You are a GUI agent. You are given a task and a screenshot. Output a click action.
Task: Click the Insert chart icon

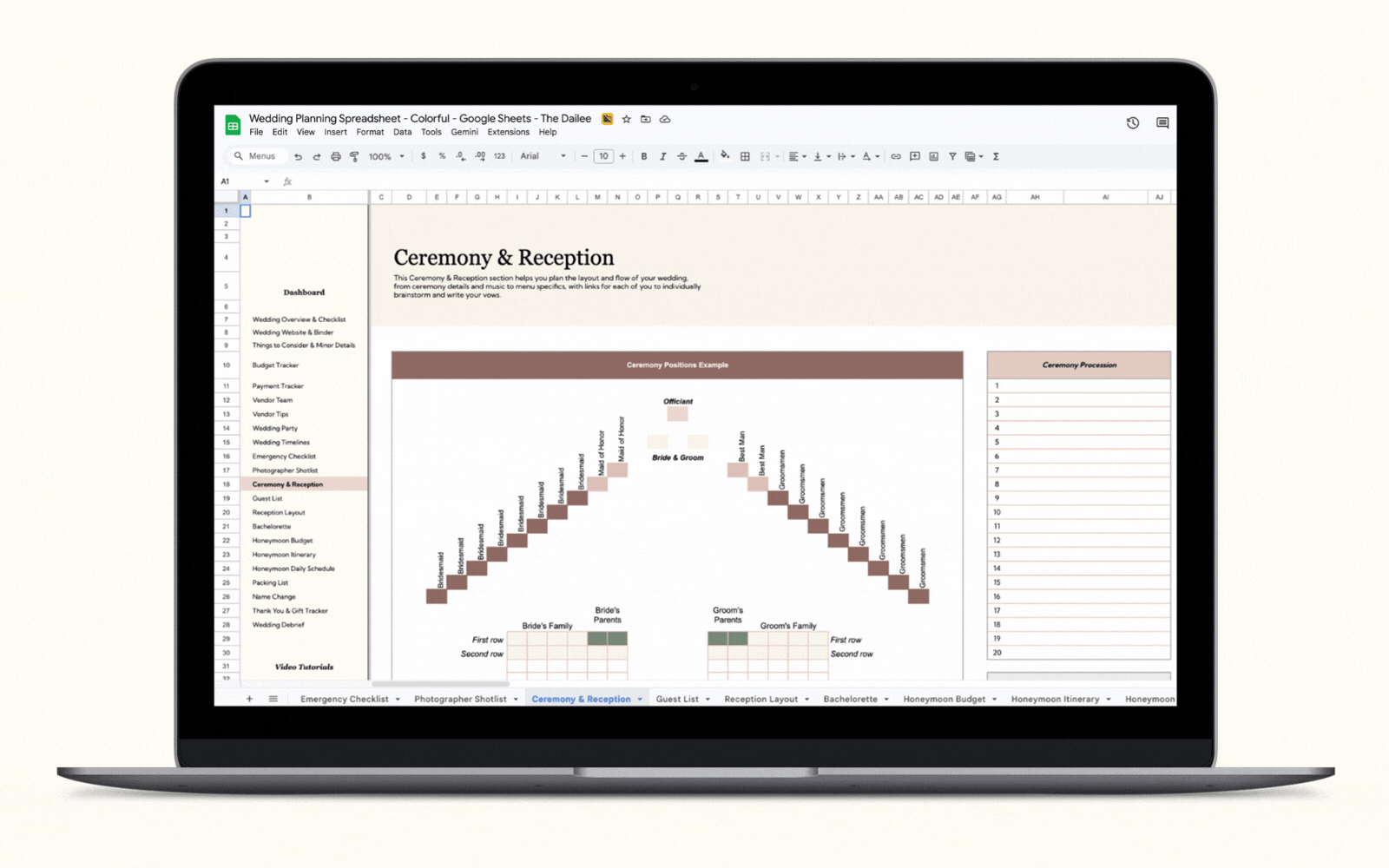(934, 157)
